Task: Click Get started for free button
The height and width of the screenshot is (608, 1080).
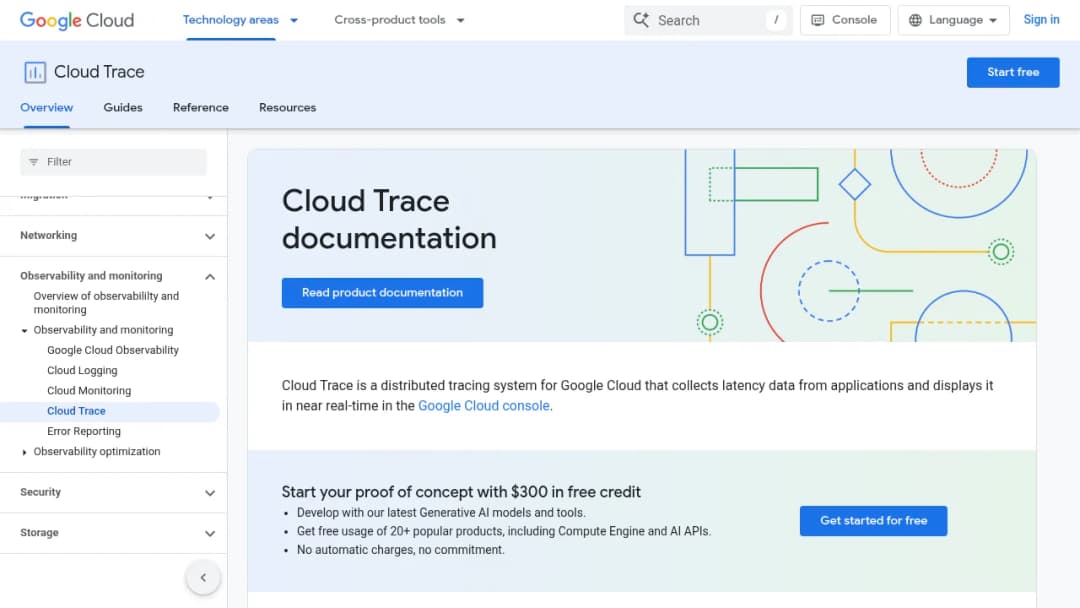Action: coord(873,521)
